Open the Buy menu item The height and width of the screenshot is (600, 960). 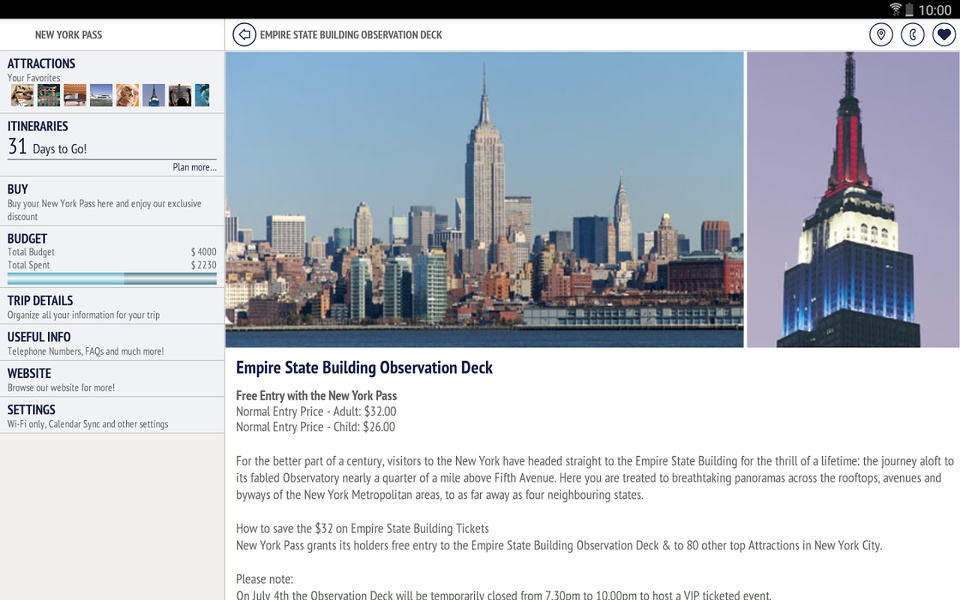(112, 201)
